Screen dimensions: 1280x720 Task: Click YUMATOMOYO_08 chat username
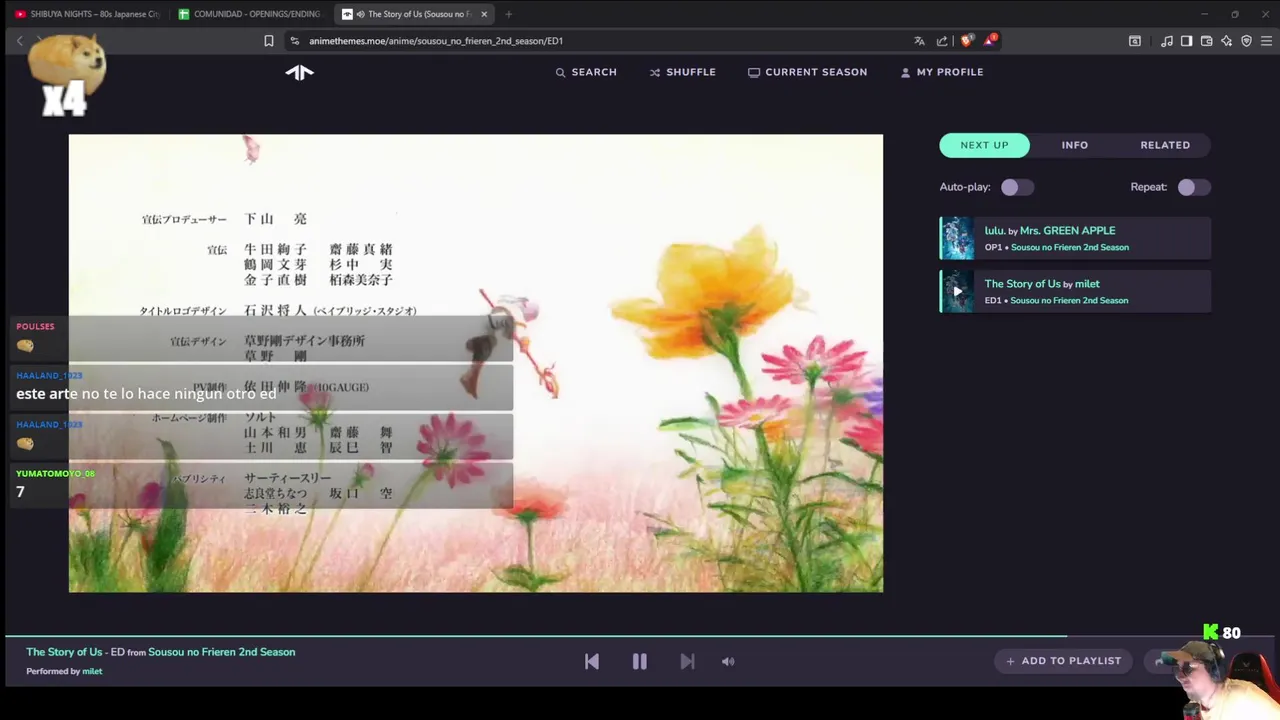(x=55, y=473)
